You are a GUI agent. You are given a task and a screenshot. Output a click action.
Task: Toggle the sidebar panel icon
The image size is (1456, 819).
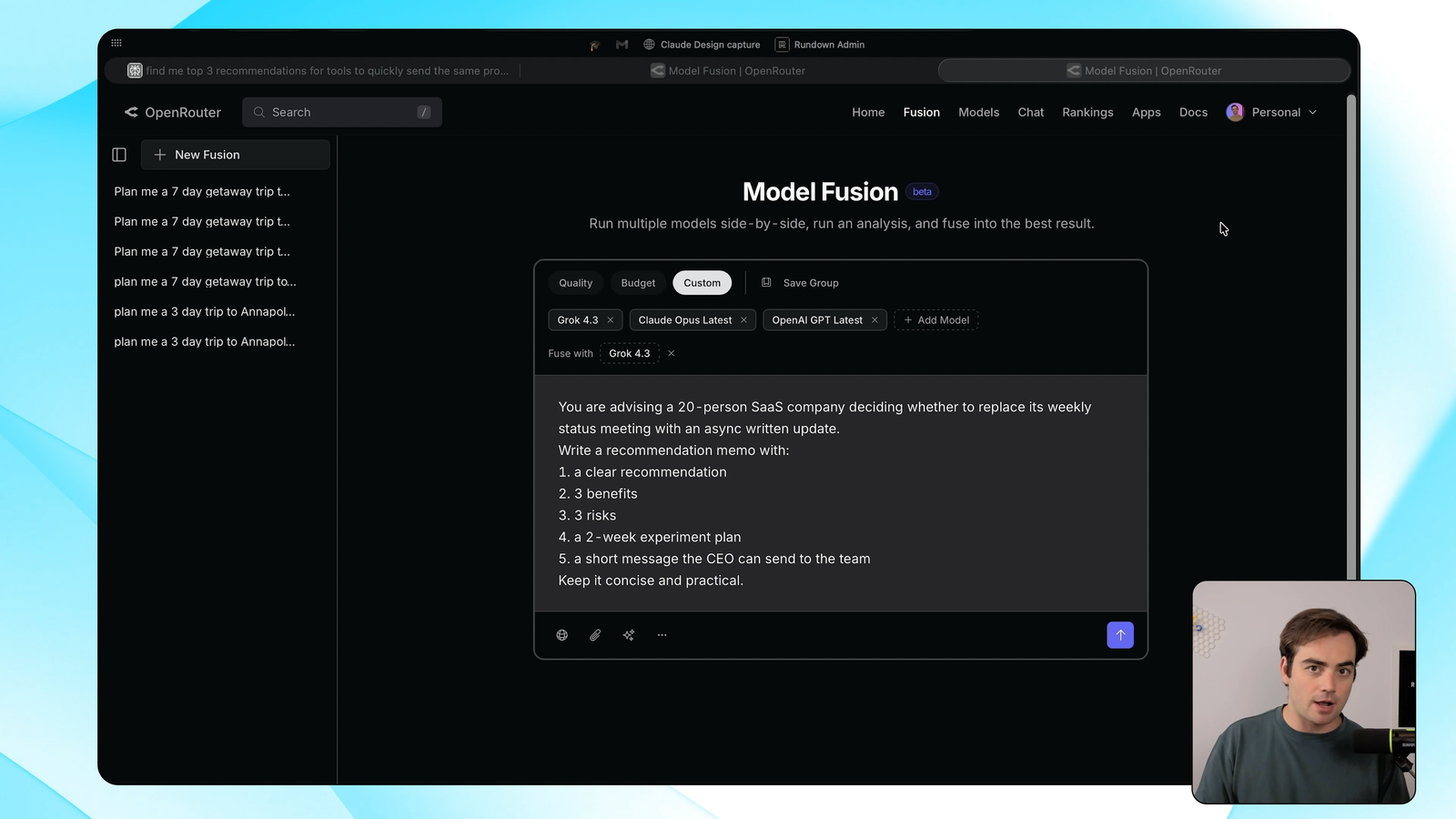[119, 155]
